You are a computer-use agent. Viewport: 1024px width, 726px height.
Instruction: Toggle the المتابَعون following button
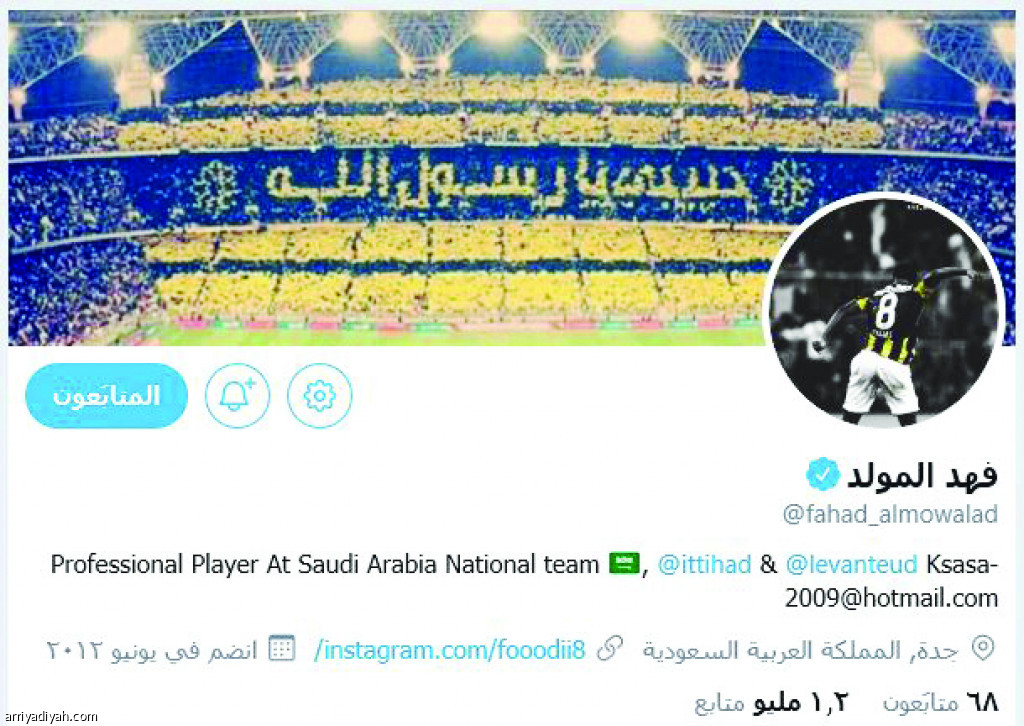click(106, 396)
